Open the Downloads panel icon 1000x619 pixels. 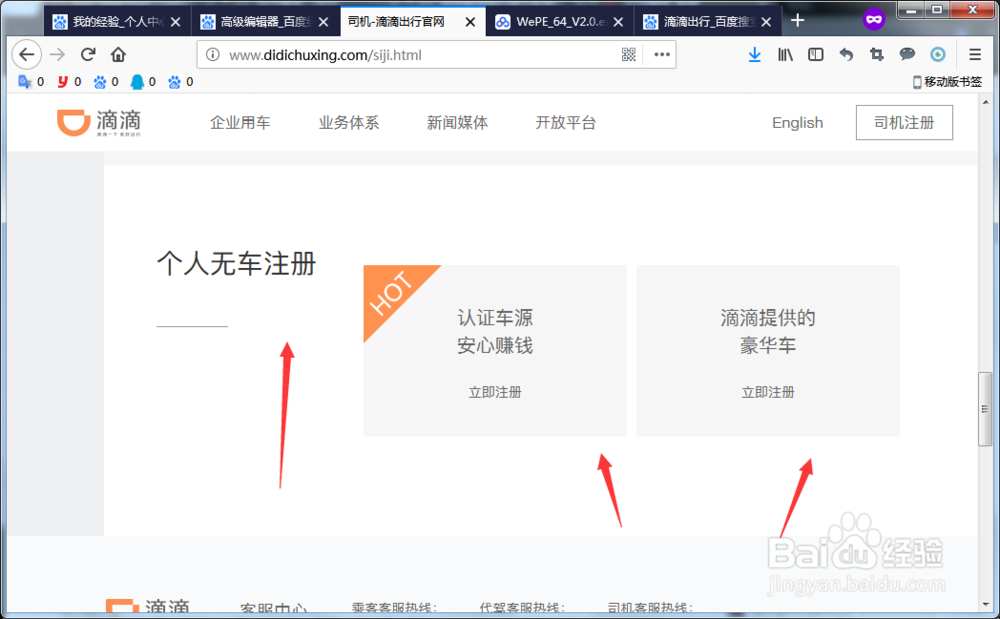point(755,54)
